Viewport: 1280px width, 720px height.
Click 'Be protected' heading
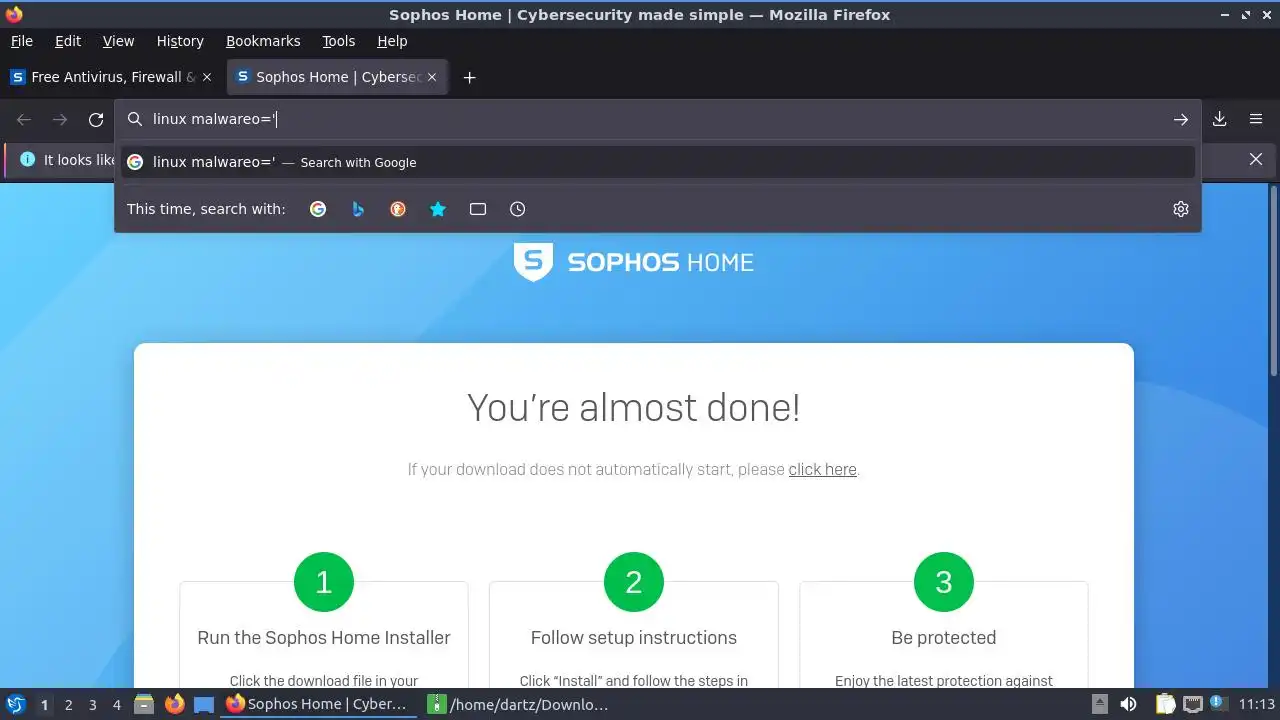944,638
